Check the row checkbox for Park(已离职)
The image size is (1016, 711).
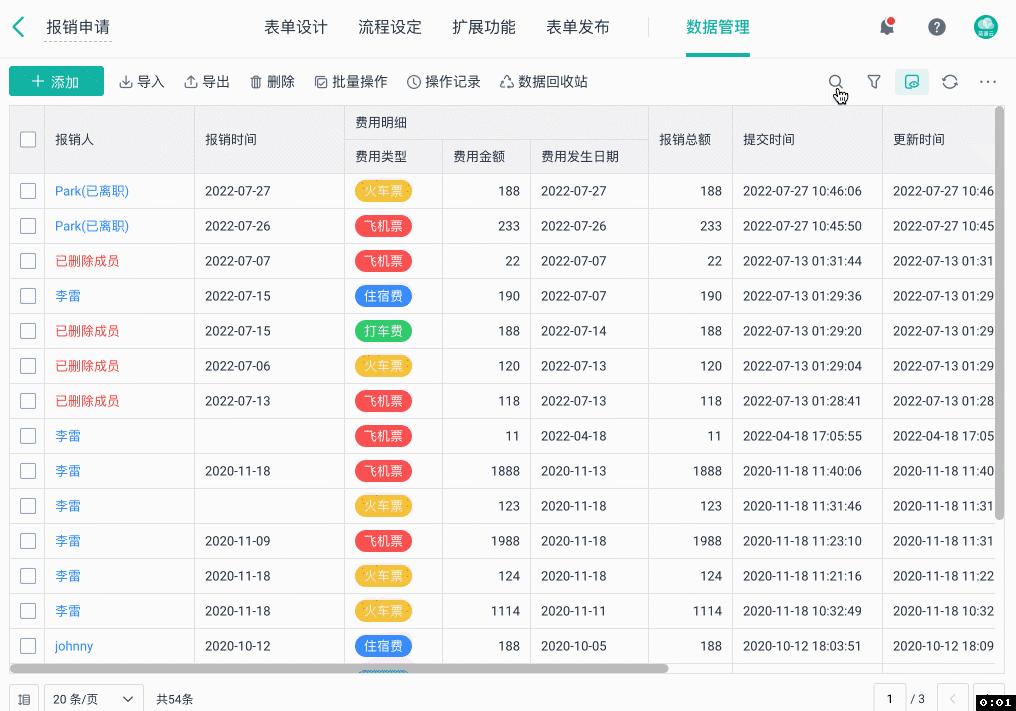coord(28,190)
